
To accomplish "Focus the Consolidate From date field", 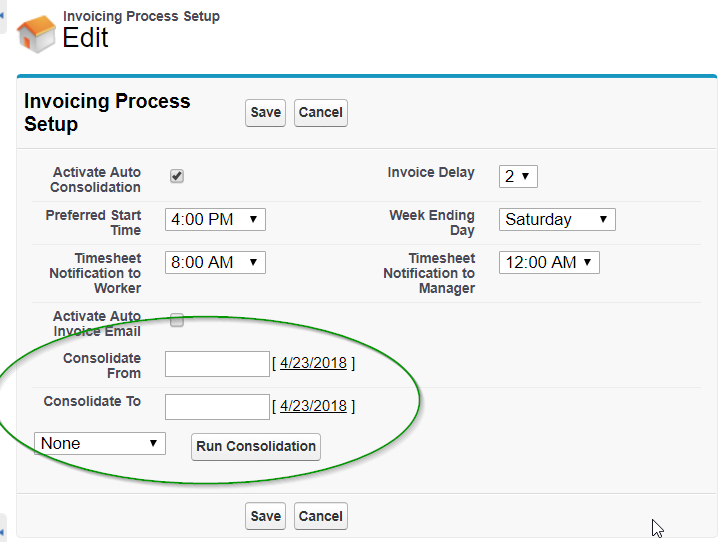I will 217,364.
